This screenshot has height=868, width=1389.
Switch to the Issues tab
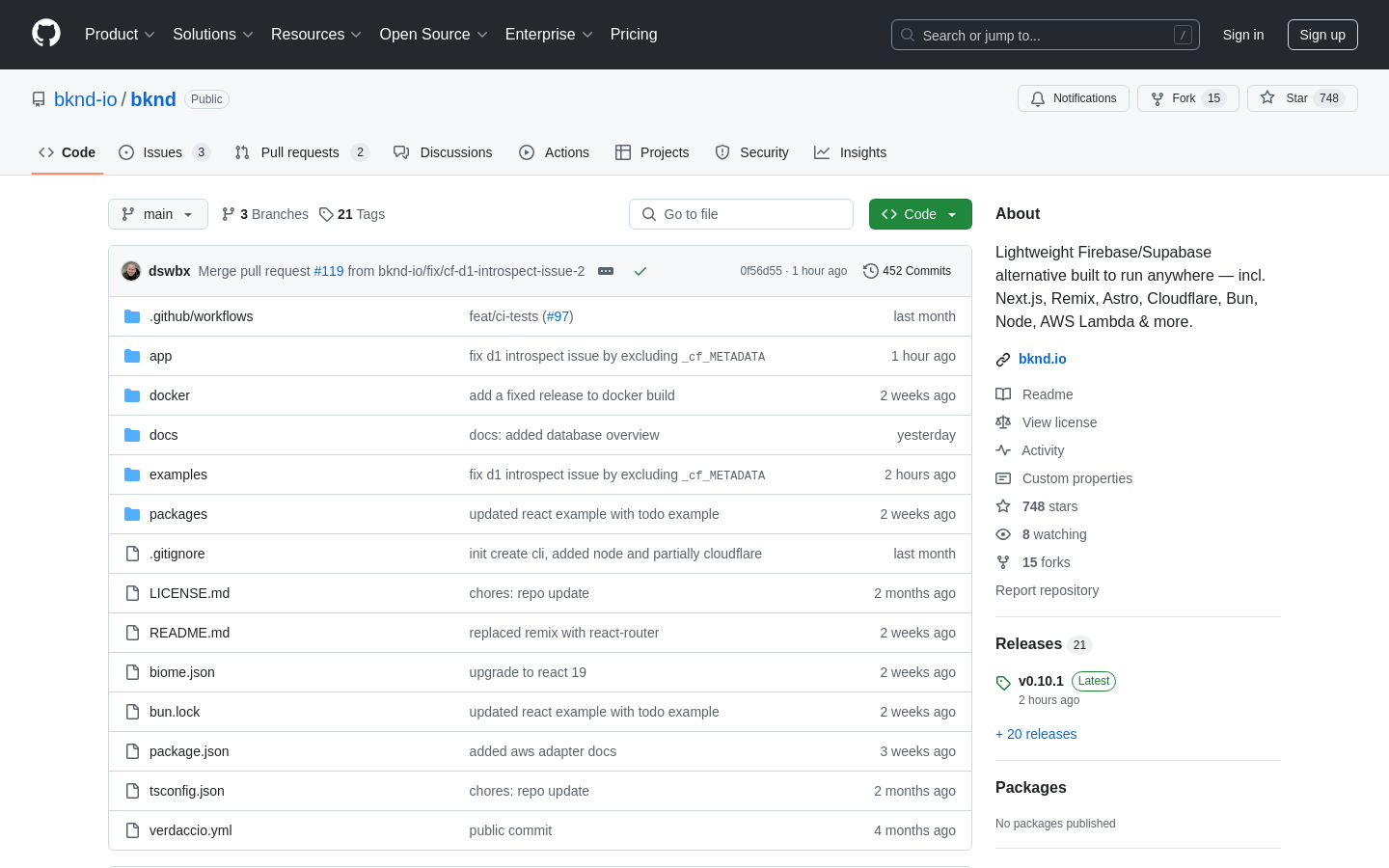click(164, 152)
